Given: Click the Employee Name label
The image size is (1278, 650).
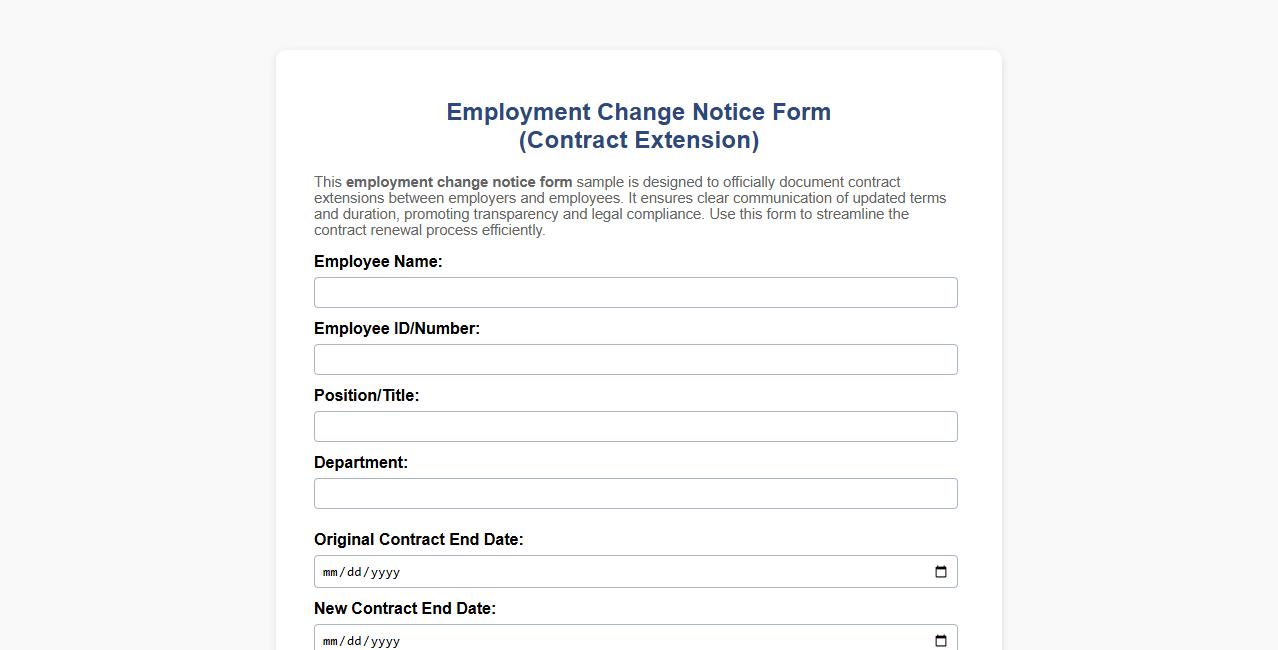Looking at the screenshot, I should point(378,261).
